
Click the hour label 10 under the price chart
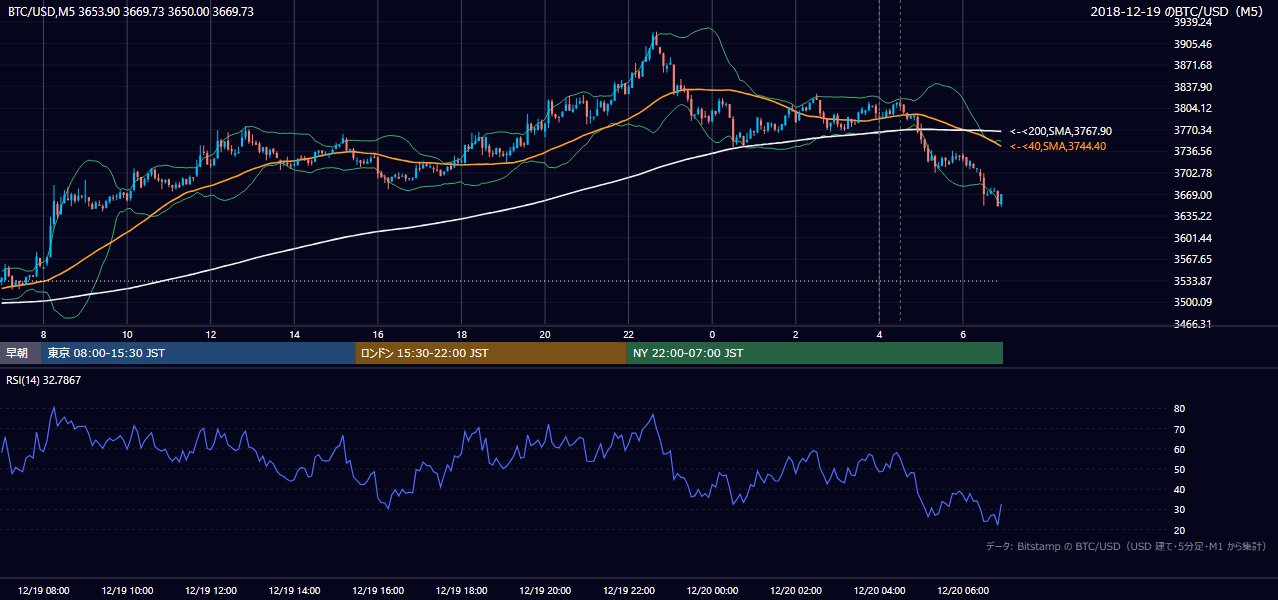pyautogui.click(x=127, y=334)
